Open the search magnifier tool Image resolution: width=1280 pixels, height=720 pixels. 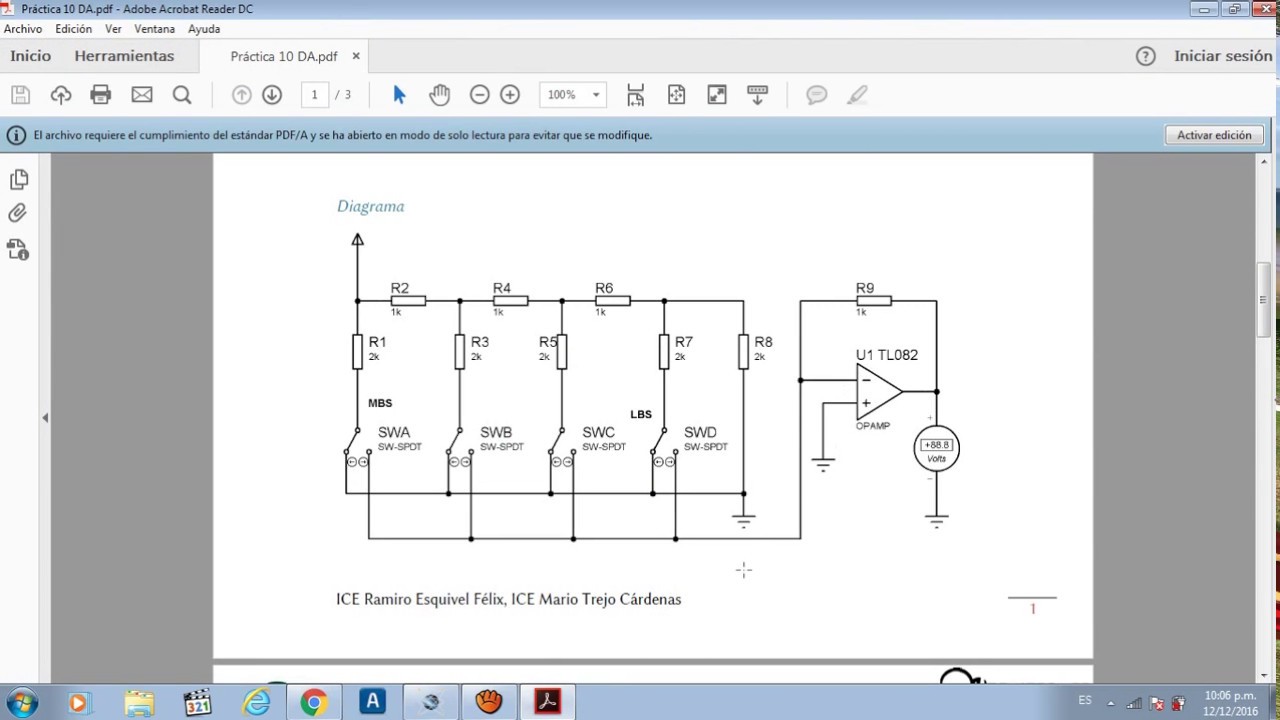[182, 95]
